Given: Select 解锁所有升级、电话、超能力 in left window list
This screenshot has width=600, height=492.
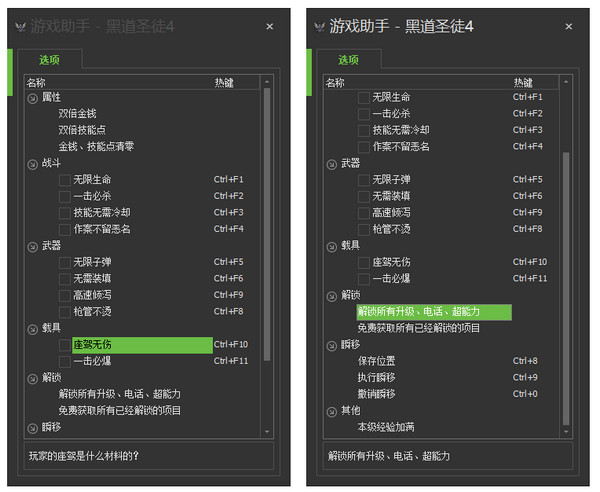Looking at the screenshot, I should (119, 394).
